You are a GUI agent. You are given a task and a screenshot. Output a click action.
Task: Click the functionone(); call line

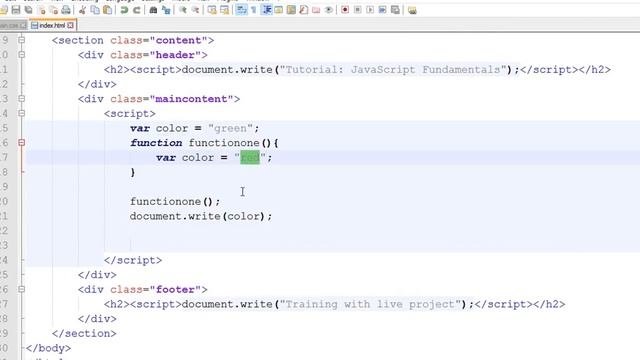(x=175, y=202)
